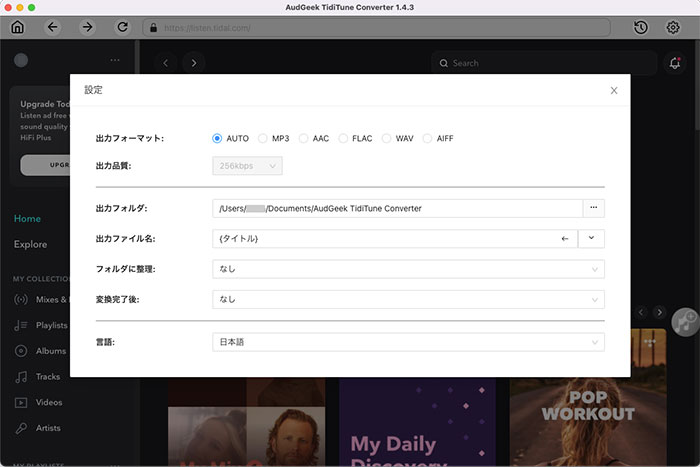This screenshot has width=700, height=467.
Task: Click the carousel previous arrow
Action: (x=641, y=312)
